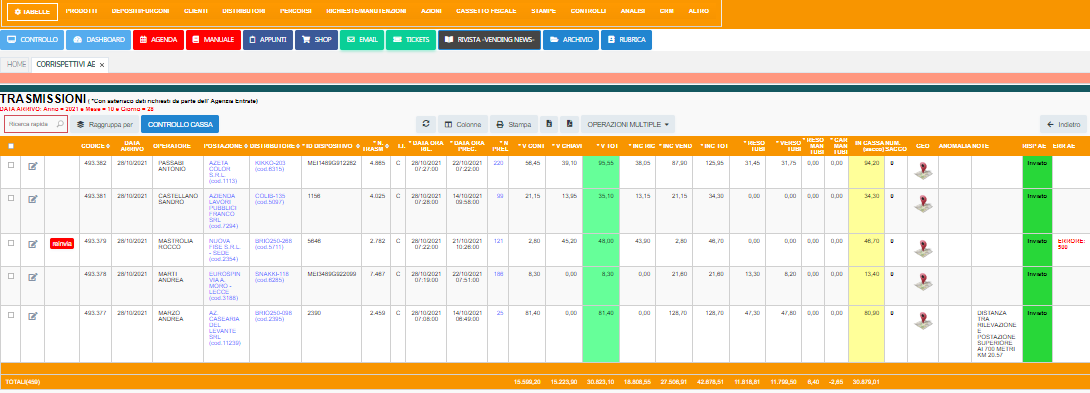Open the NUOVA FISE S.R.L. location link
This screenshot has width=1090, height=393.
[225, 249]
